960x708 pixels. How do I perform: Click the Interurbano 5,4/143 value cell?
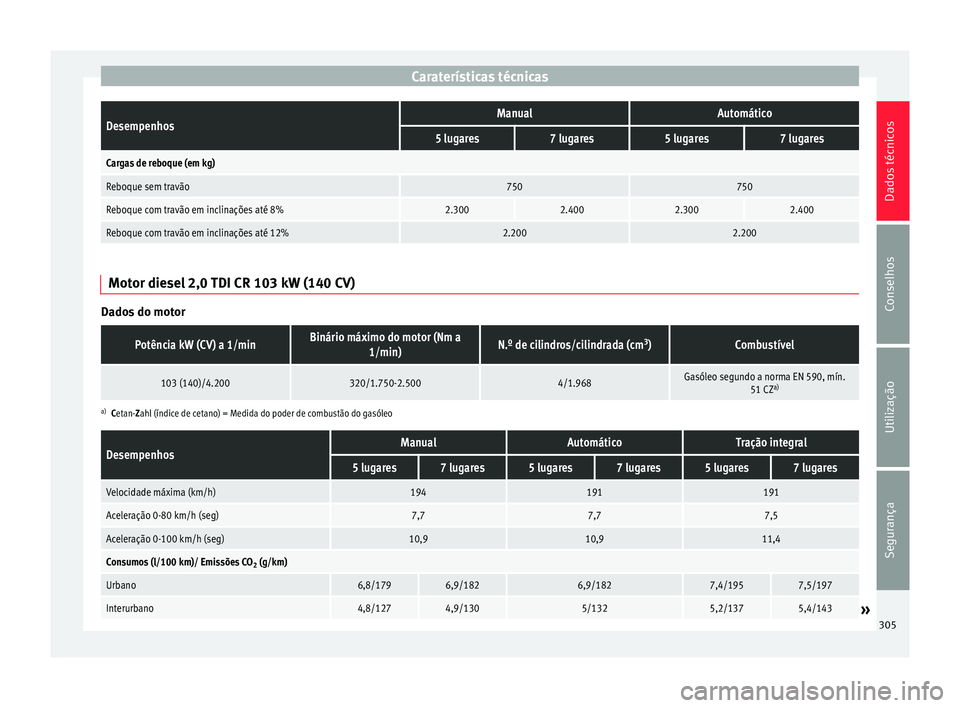click(815, 608)
